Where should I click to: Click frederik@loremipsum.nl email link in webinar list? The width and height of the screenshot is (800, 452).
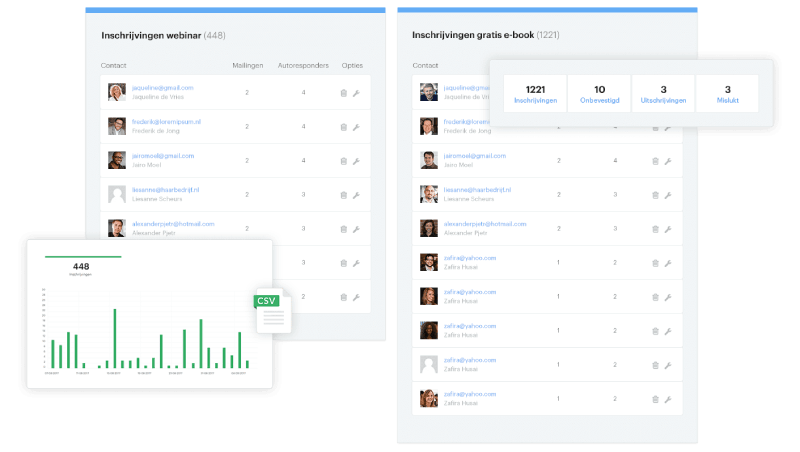[166, 122]
